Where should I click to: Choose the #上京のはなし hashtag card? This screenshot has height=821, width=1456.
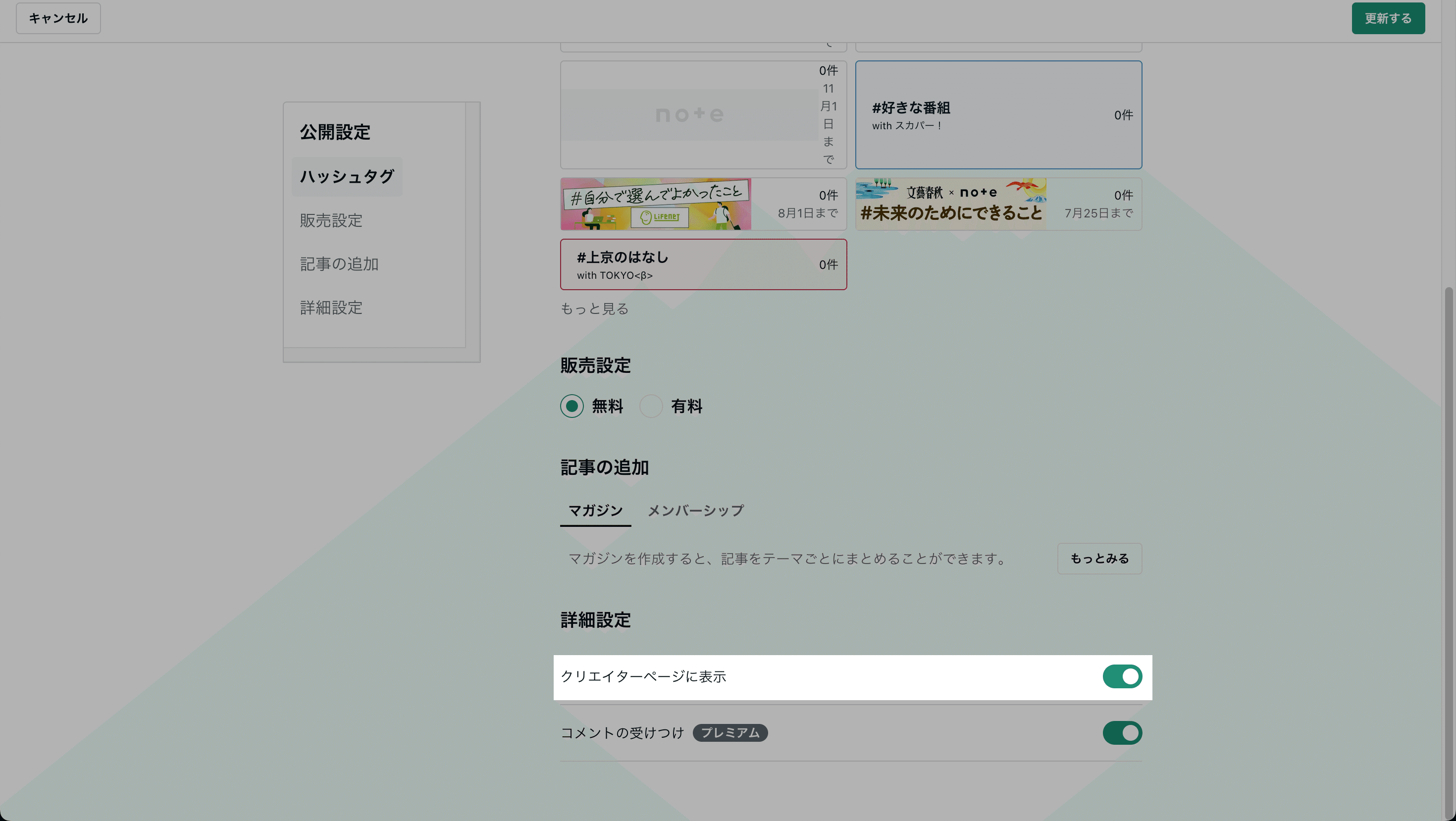[x=703, y=264]
